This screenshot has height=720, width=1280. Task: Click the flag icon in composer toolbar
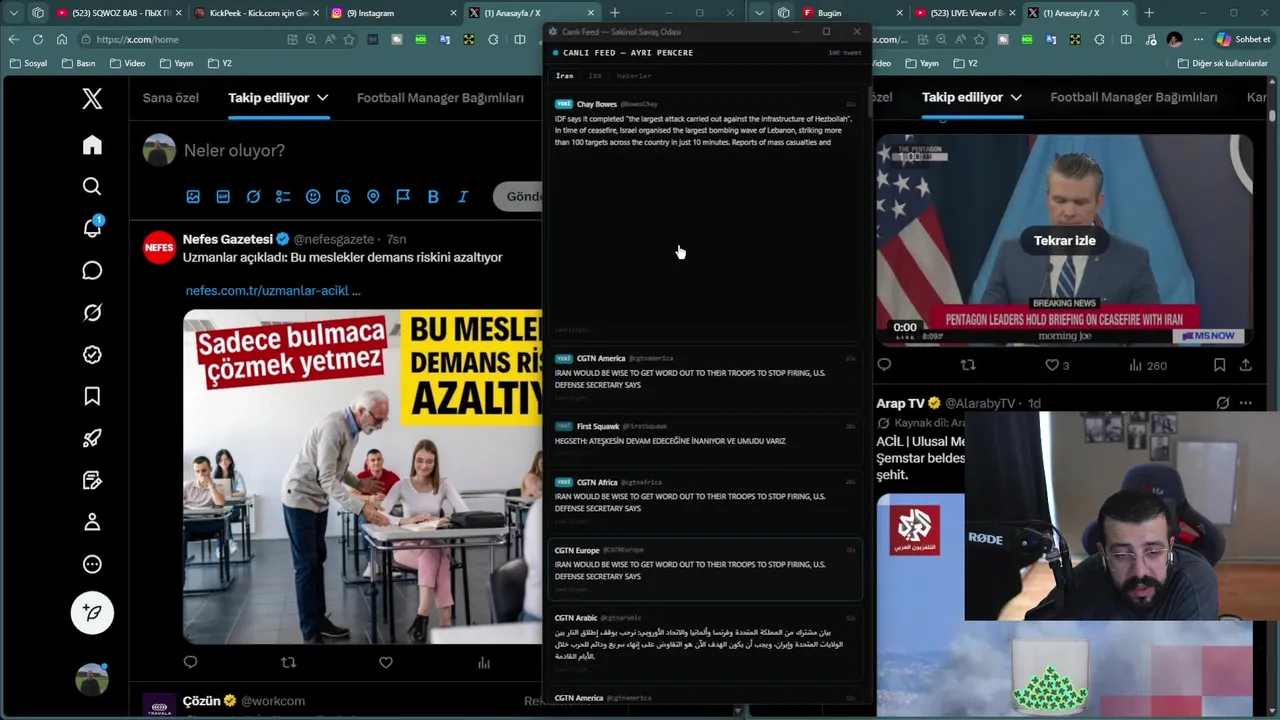(x=403, y=197)
